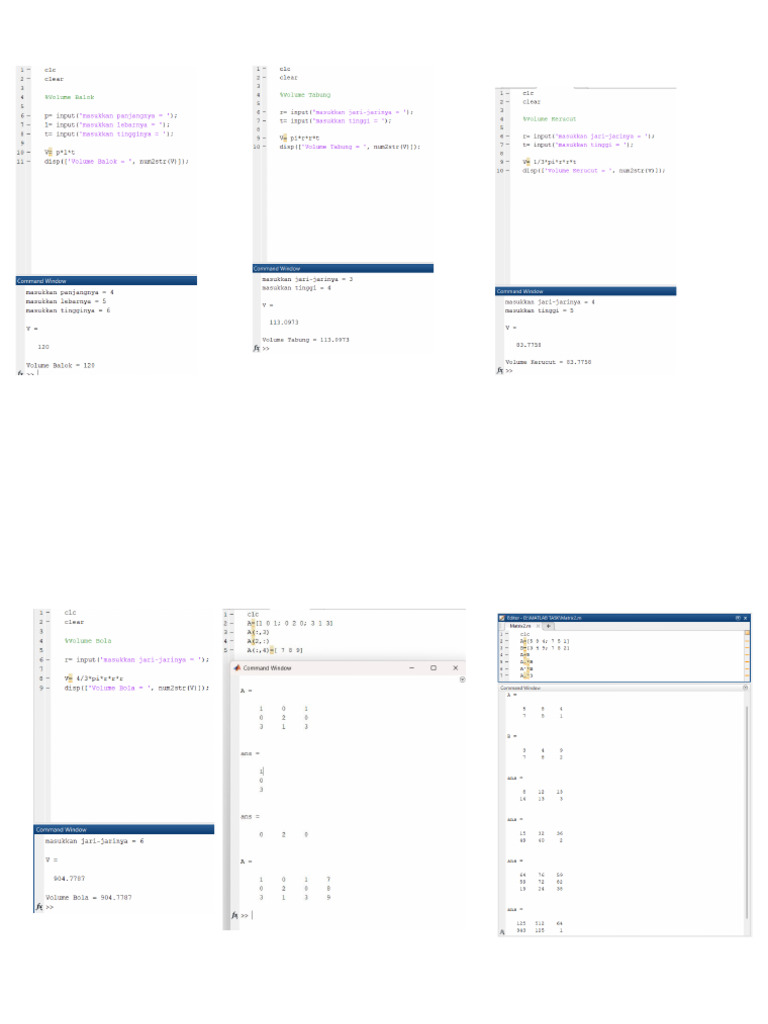Viewport: 768px width, 1024px height.
Task: Click the value 113.0973 under 'V =' in the Tabung output
Action: [x=284, y=323]
